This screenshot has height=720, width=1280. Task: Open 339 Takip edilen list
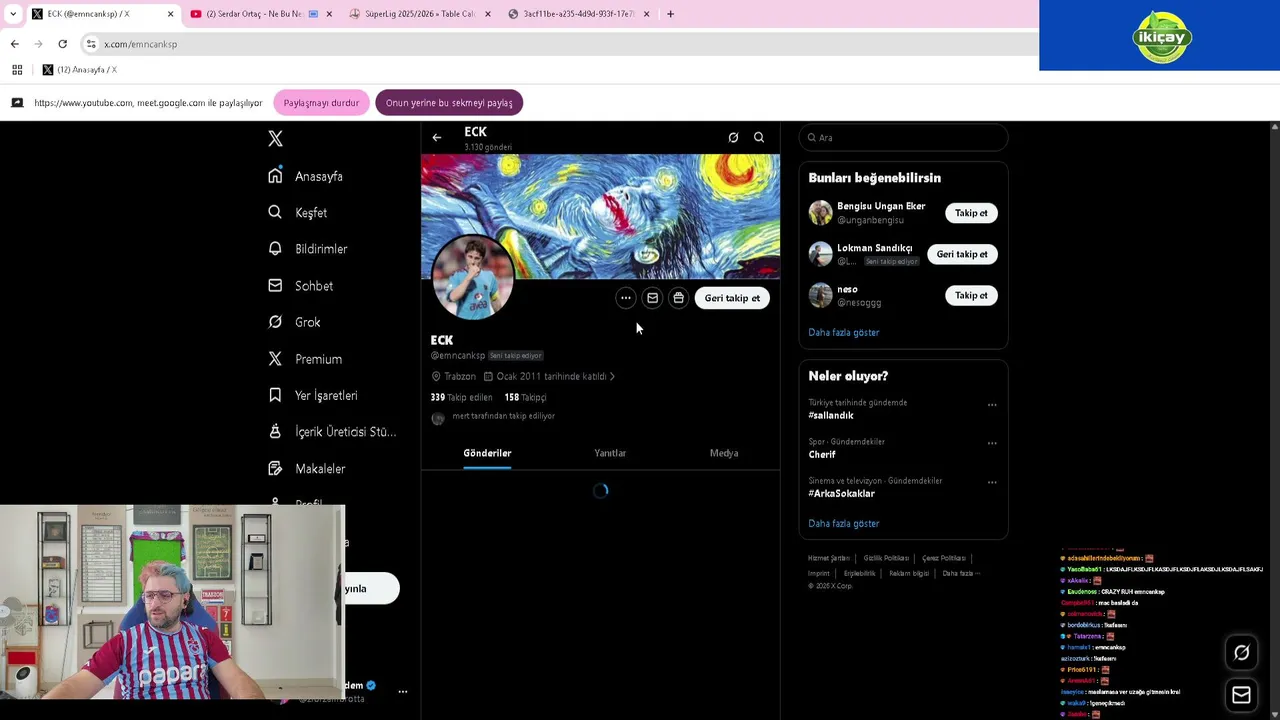point(461,397)
